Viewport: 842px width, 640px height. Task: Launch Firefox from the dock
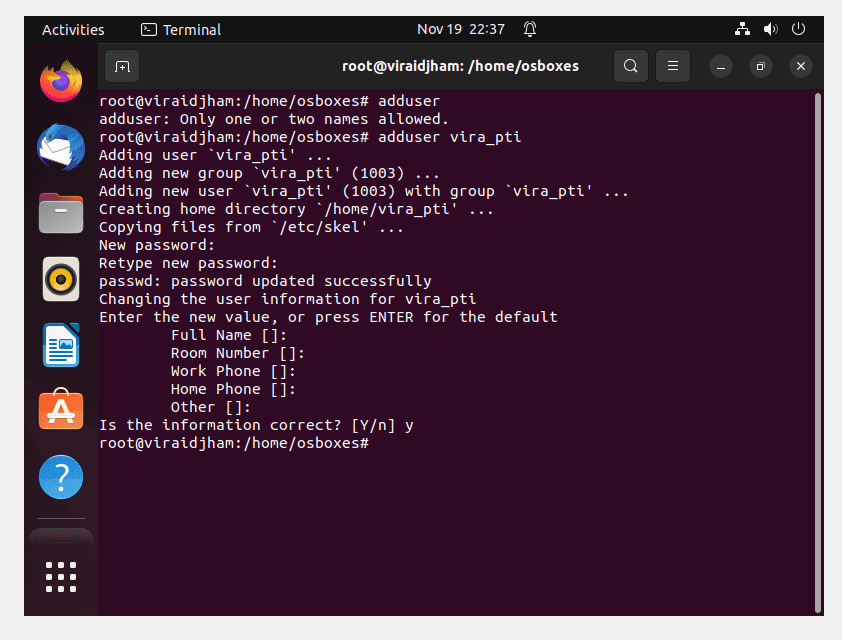coord(61,81)
